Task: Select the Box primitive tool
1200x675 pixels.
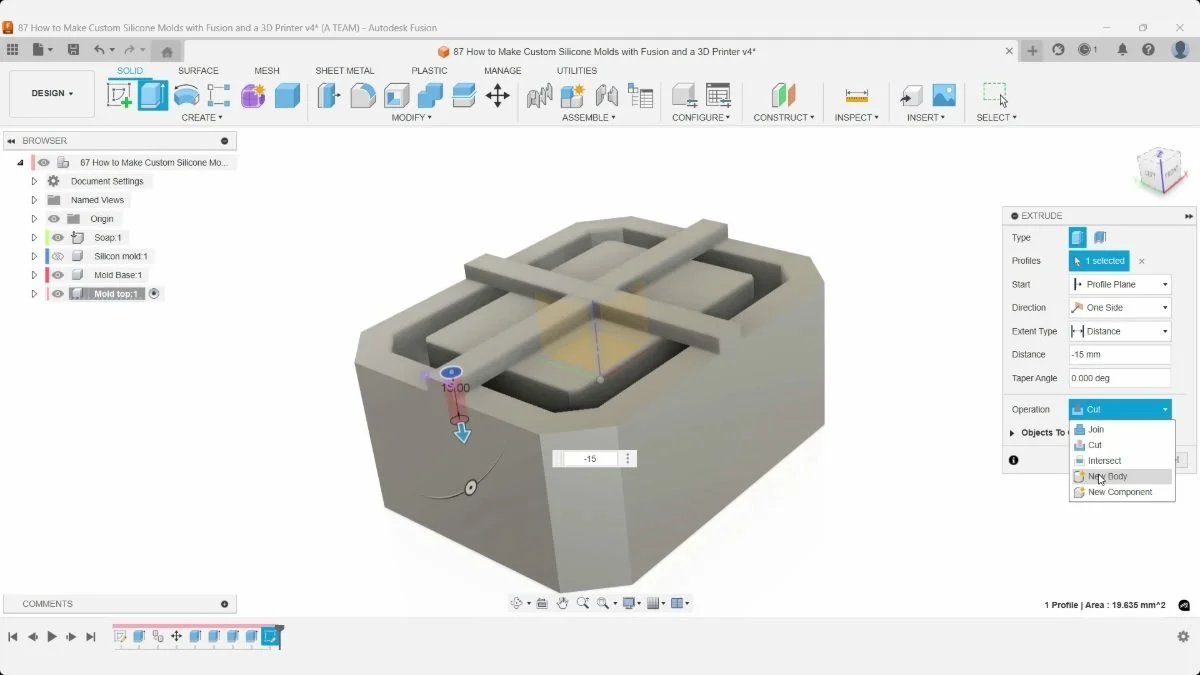Action: coord(287,95)
